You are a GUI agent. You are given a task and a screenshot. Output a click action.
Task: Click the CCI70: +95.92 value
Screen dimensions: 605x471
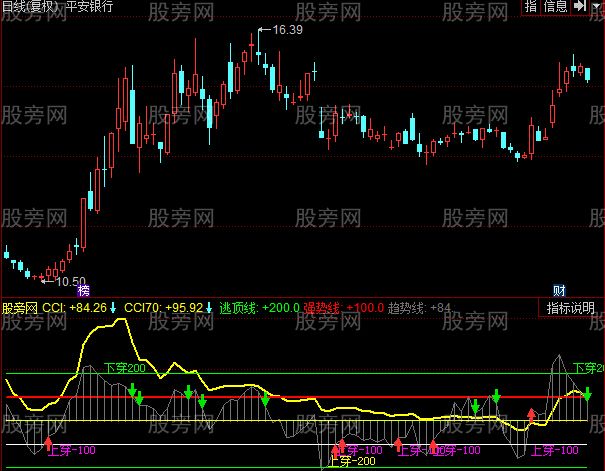[163, 308]
